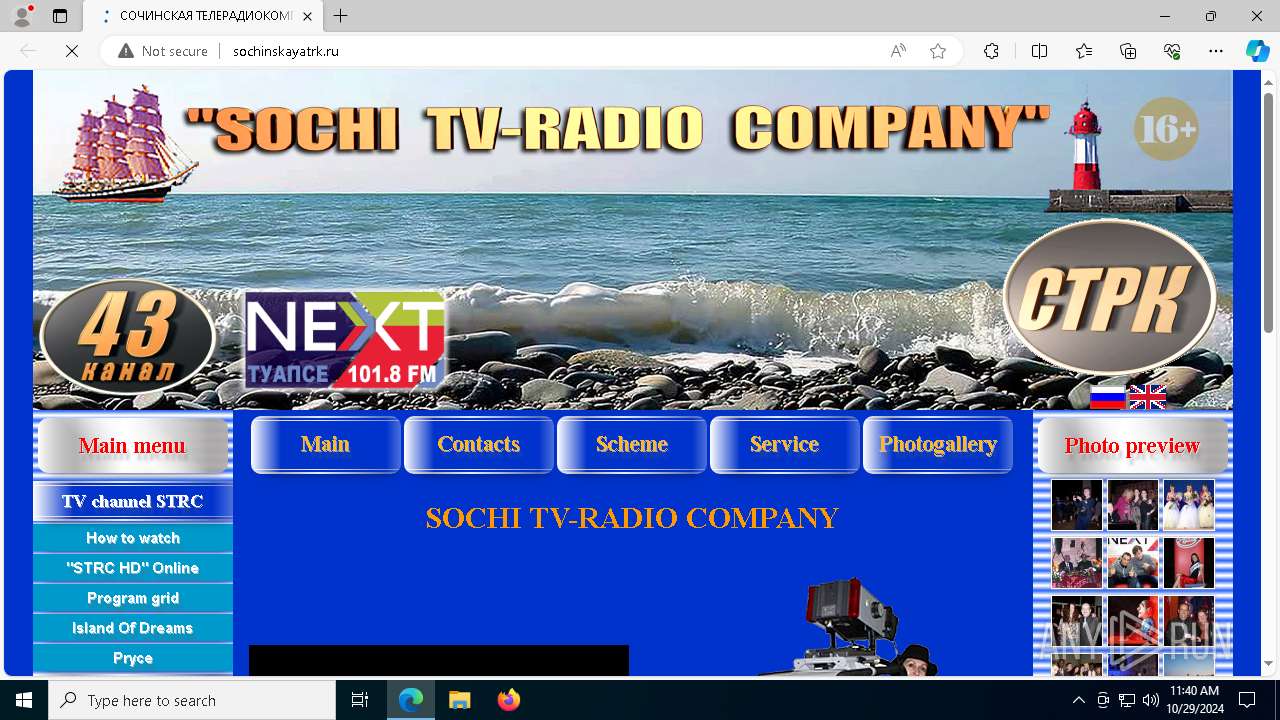Launch Firefox from taskbar

click(508, 700)
